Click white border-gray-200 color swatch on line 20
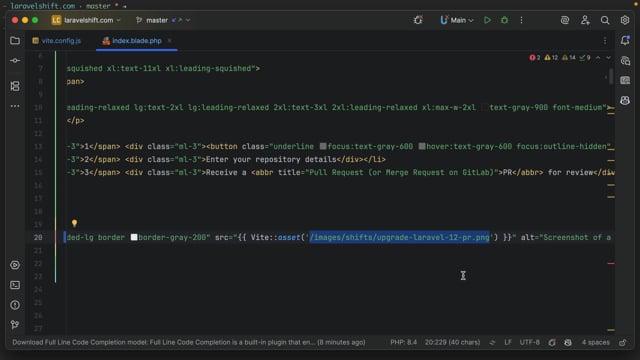Image resolution: width=640 pixels, height=360 pixels. (x=134, y=237)
